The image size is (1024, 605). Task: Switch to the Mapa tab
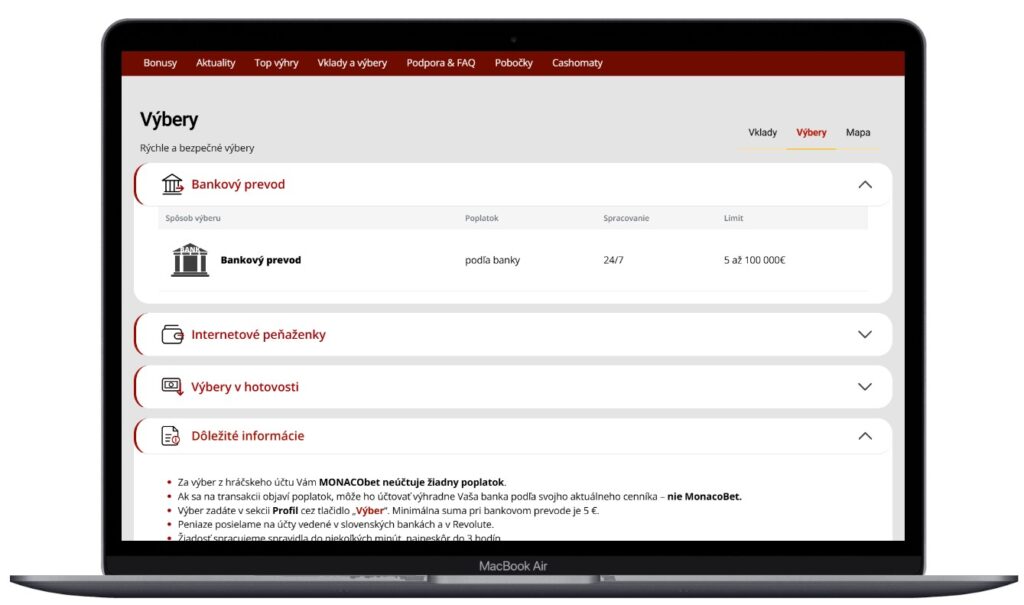[858, 133]
